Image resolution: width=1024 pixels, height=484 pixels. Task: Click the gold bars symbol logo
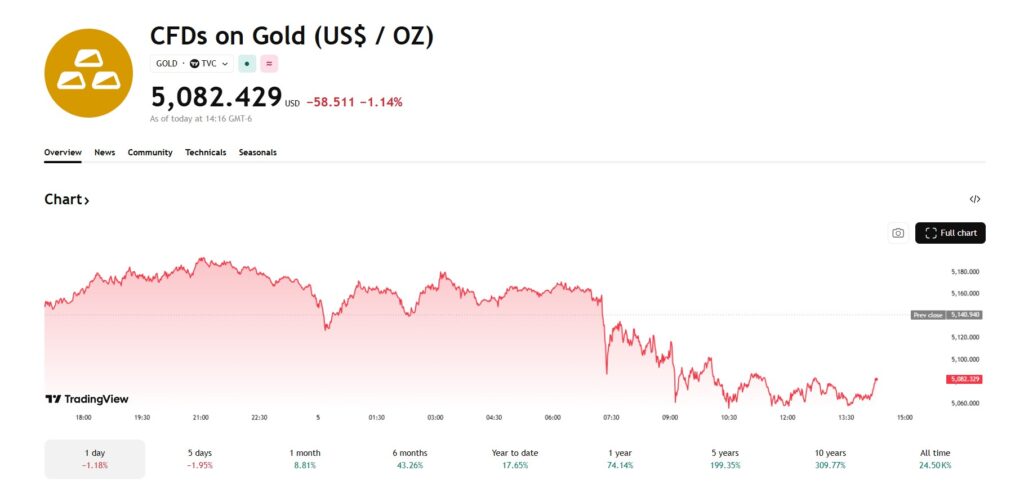[88, 73]
